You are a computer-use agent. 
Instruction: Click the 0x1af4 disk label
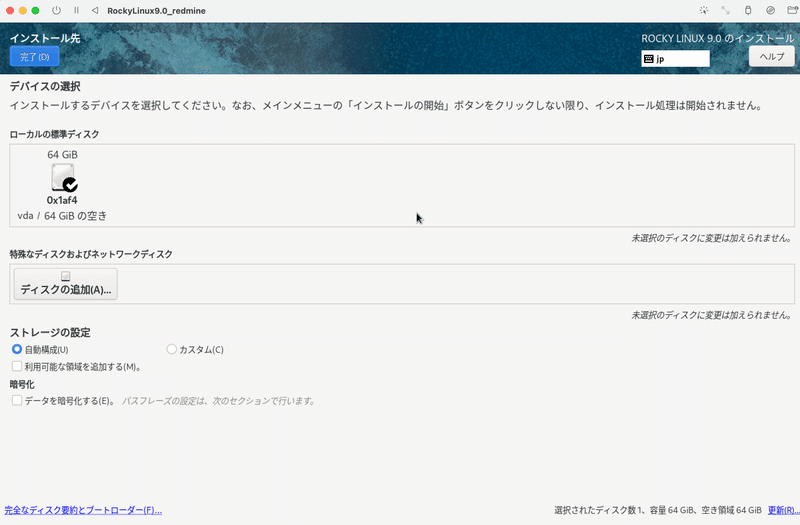(x=62, y=200)
